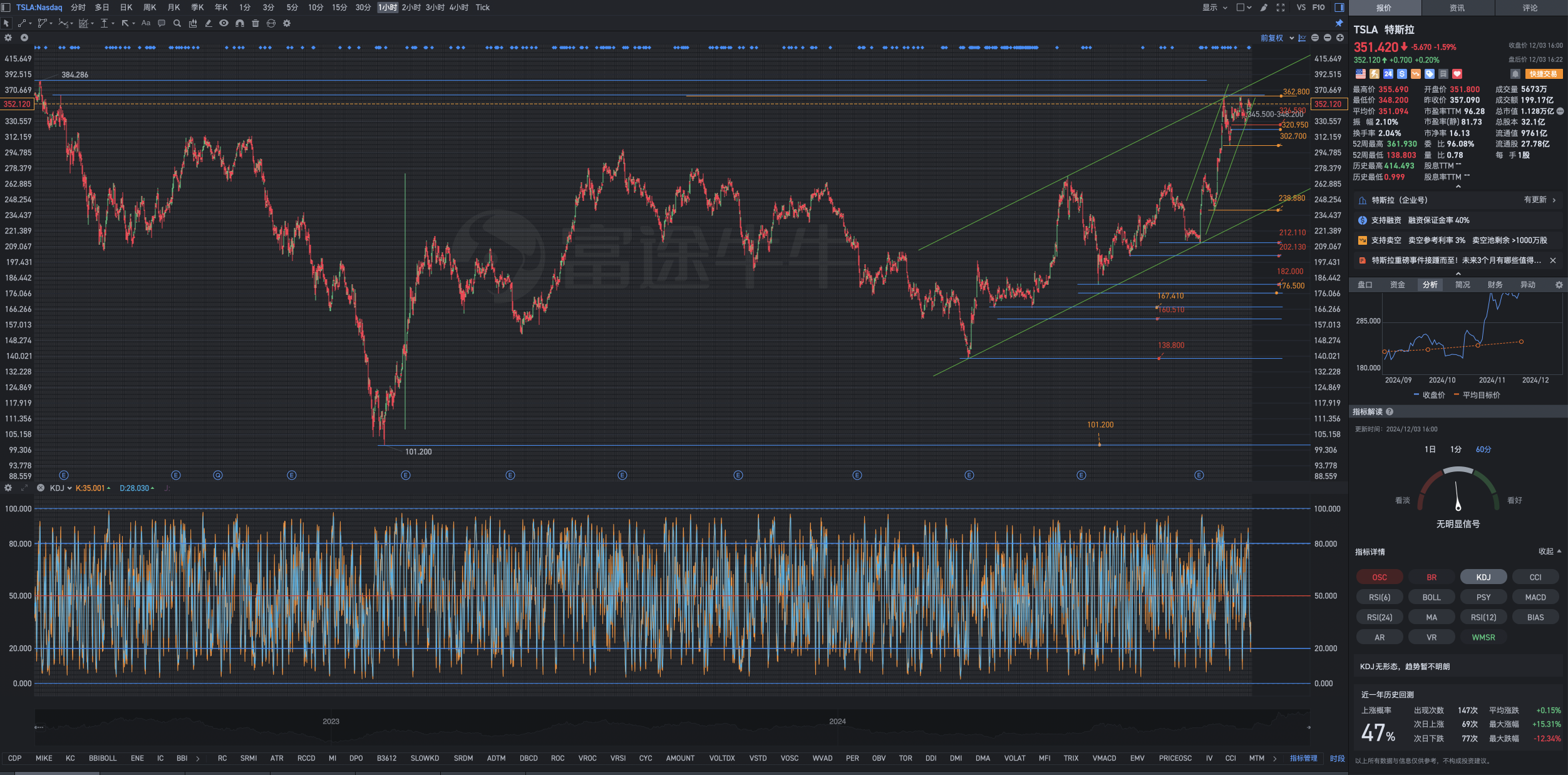1568x775 pixels.
Task: Click the magnifier zoom tool
Action: (177, 23)
